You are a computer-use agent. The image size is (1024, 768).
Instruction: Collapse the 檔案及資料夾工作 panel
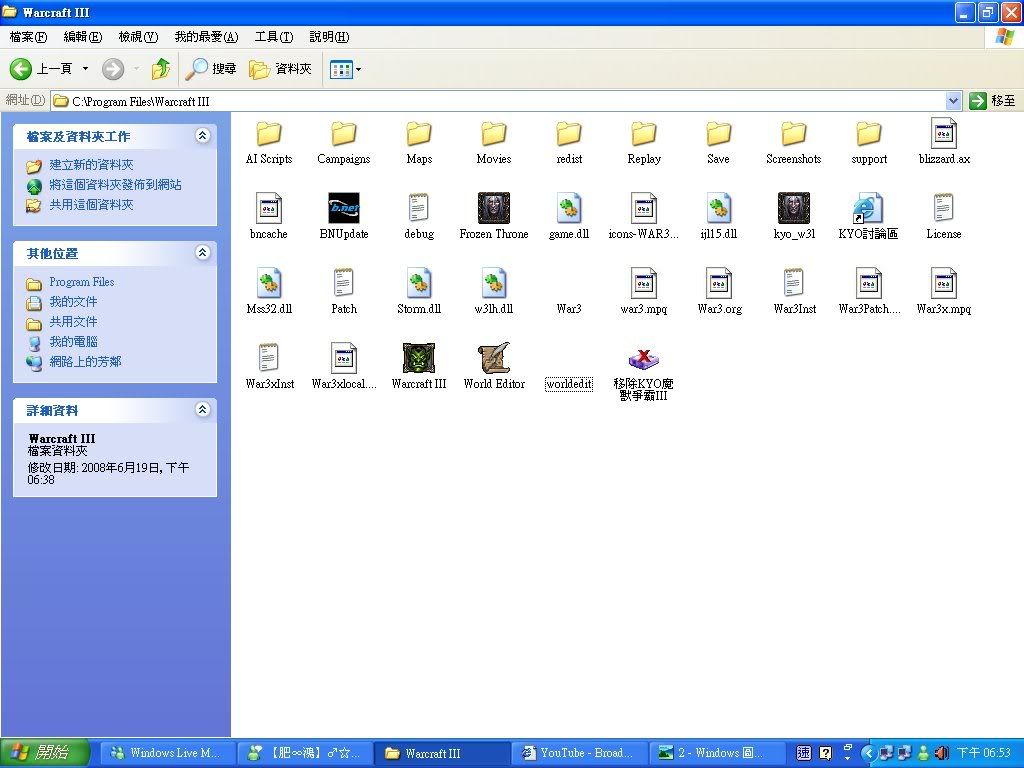point(203,136)
